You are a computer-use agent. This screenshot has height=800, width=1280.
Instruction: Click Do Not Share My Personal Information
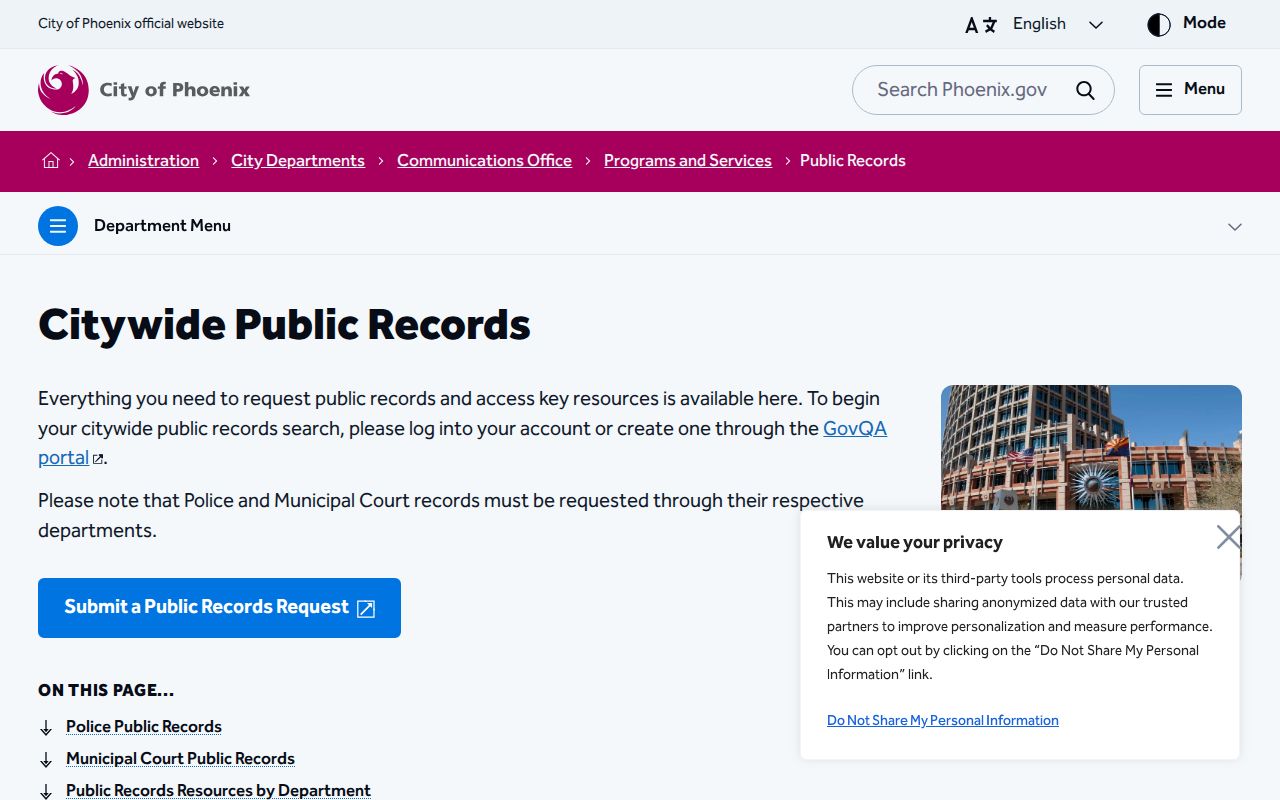942,720
